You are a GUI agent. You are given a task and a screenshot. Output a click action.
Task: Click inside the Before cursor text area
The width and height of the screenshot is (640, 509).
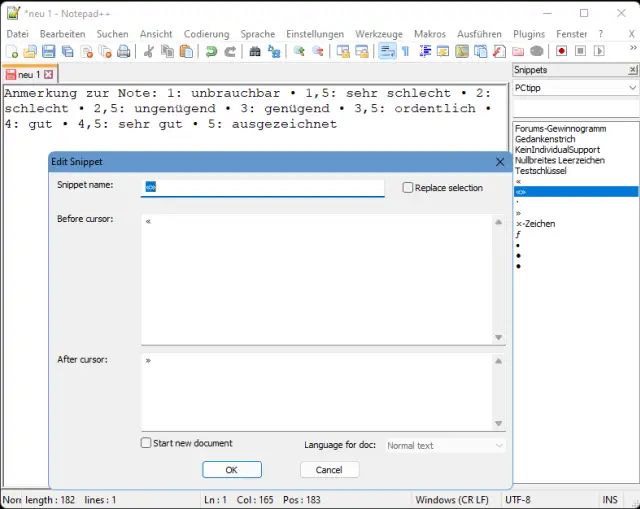click(x=317, y=279)
